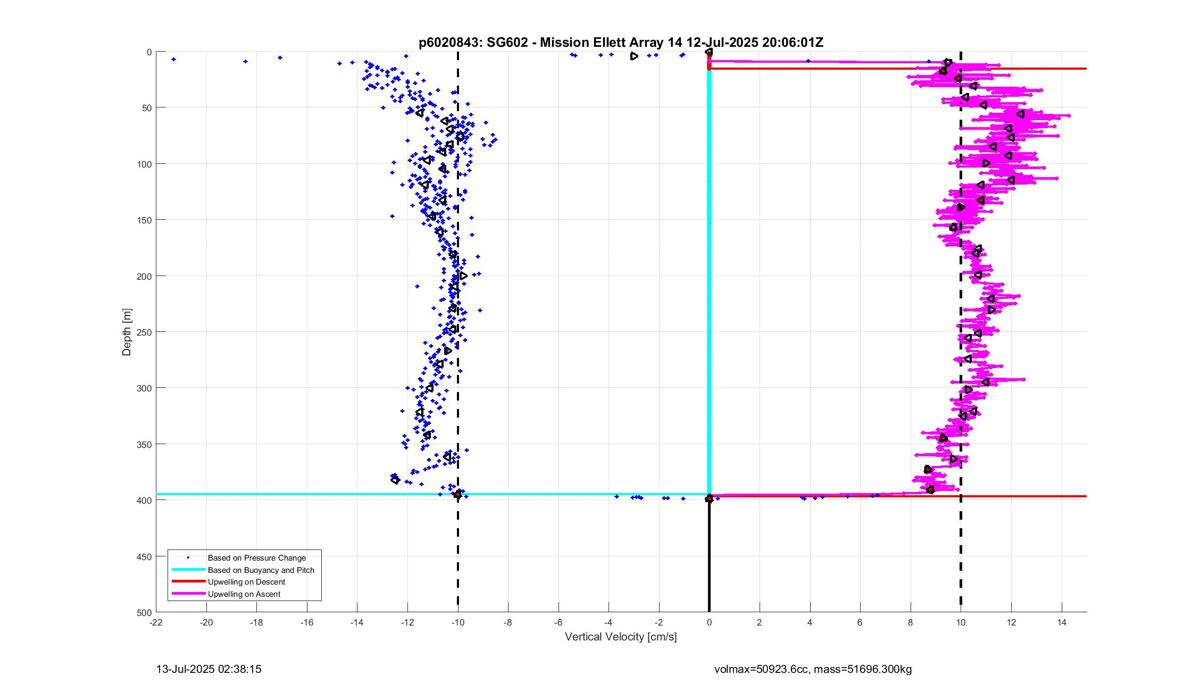The image size is (1200, 688).
Task: Click the '-4' velocity tick label
Action: (x=608, y=622)
